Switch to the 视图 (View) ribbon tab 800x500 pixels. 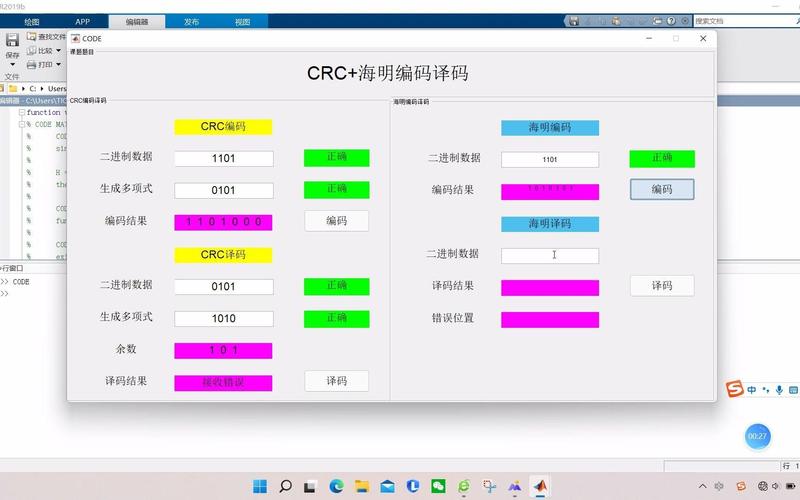click(x=242, y=22)
